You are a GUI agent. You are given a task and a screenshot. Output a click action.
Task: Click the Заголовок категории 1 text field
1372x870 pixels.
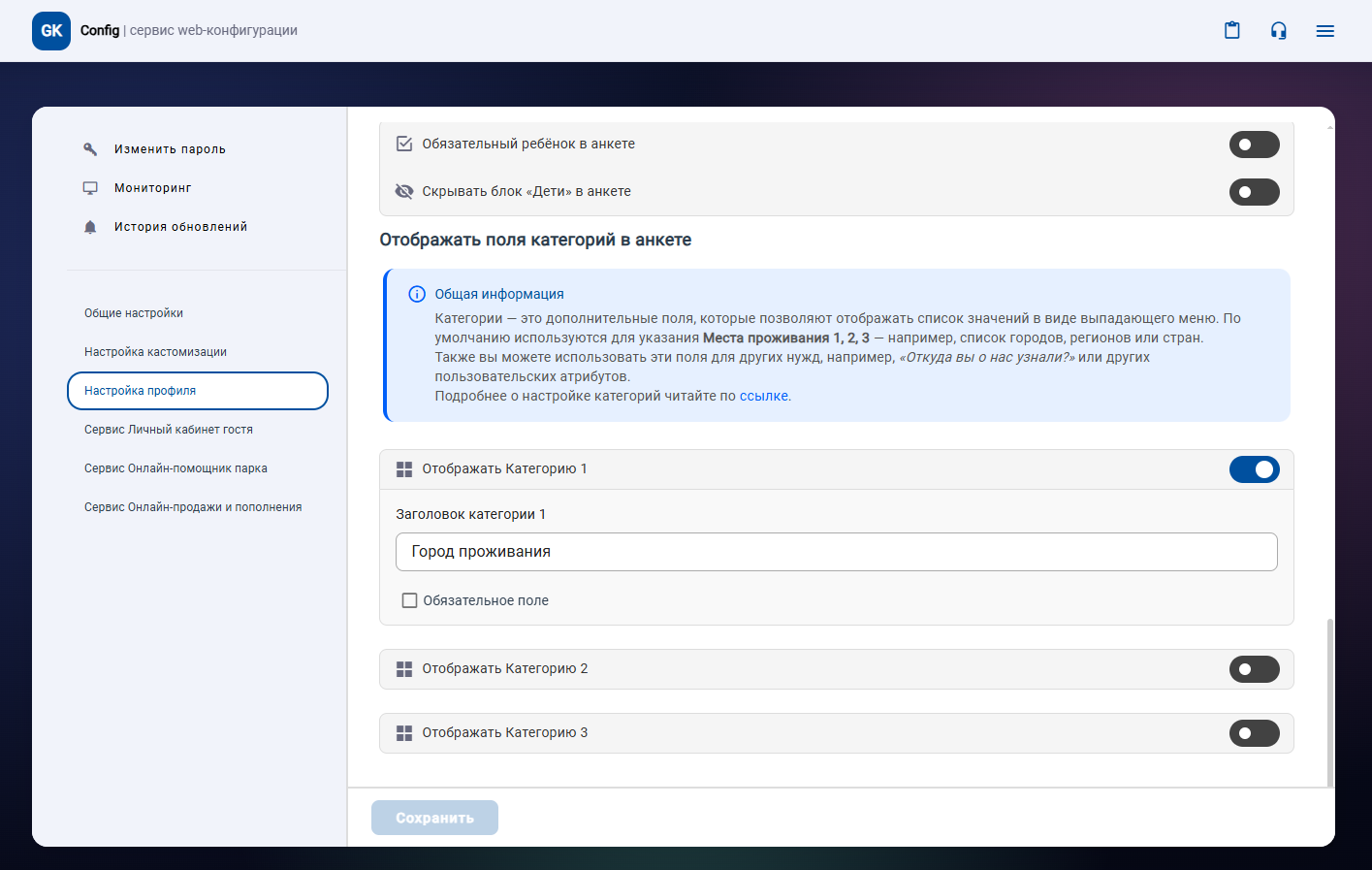[x=836, y=552]
